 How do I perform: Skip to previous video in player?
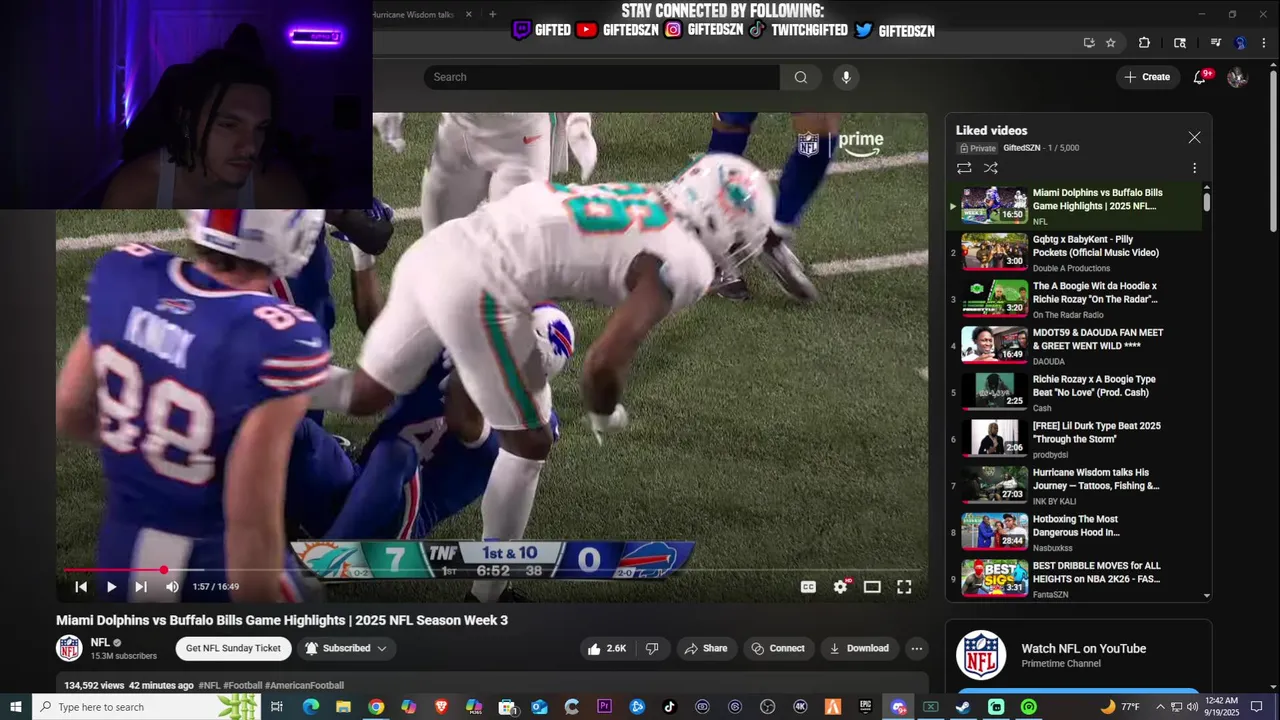81,587
